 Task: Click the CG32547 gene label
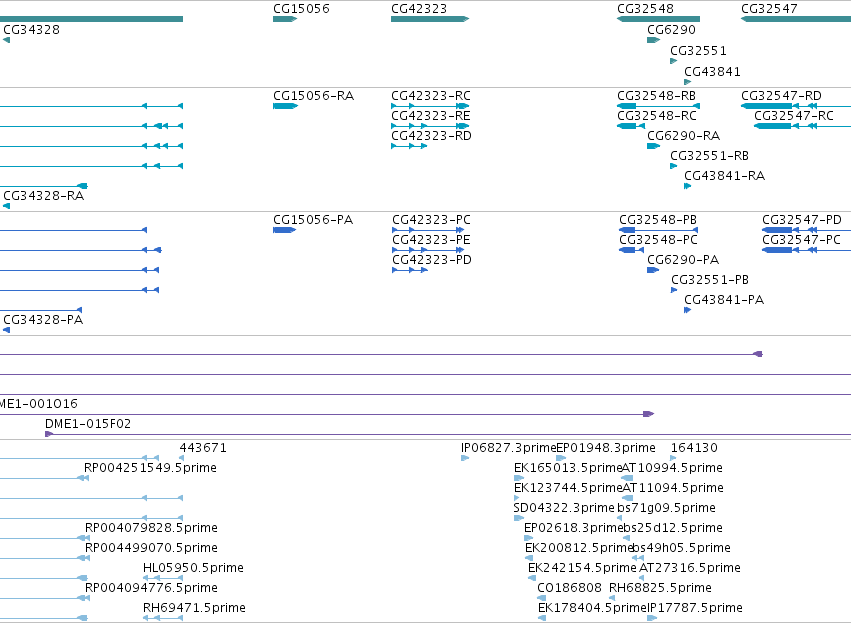[x=769, y=9]
